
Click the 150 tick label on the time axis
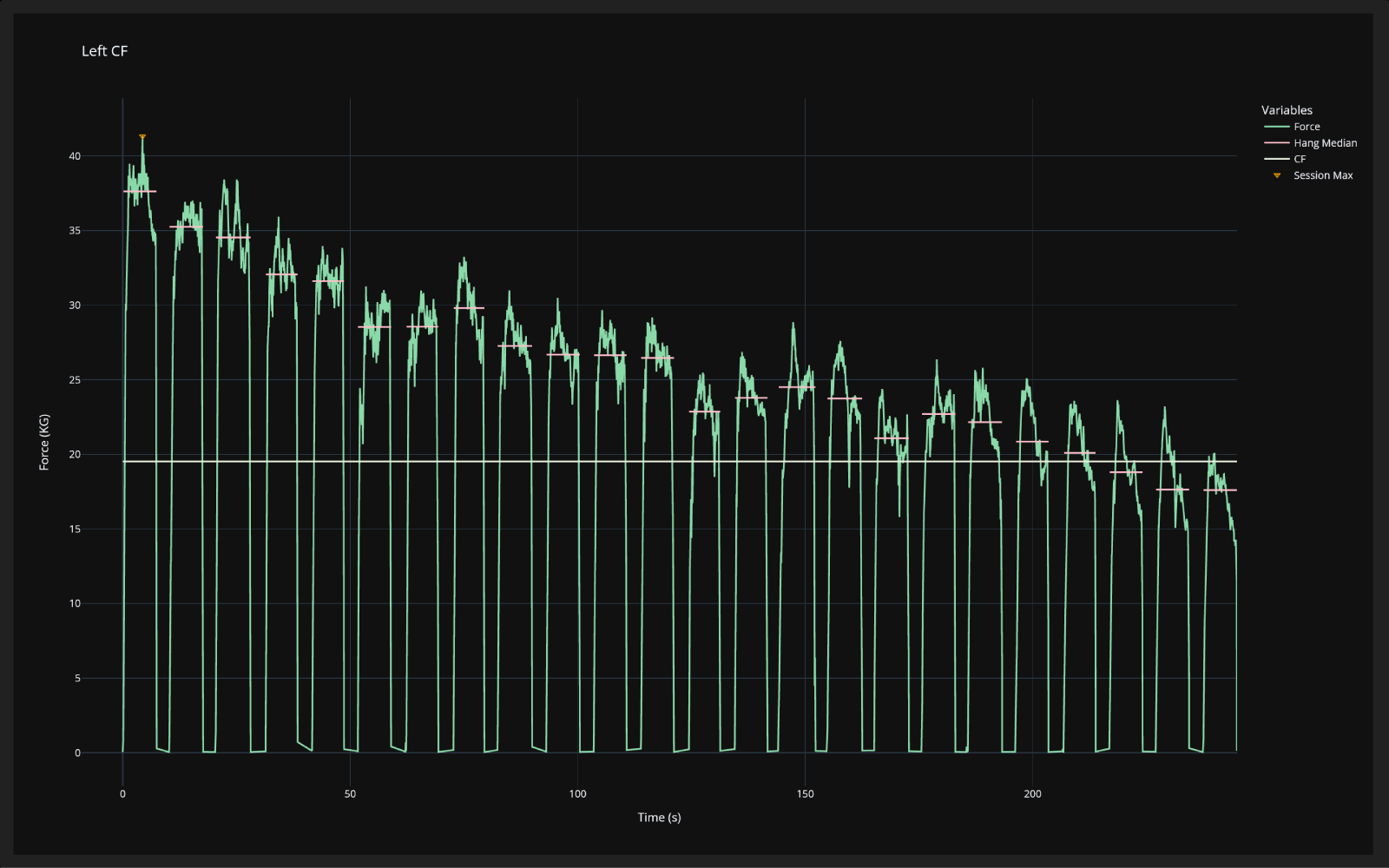(x=805, y=794)
